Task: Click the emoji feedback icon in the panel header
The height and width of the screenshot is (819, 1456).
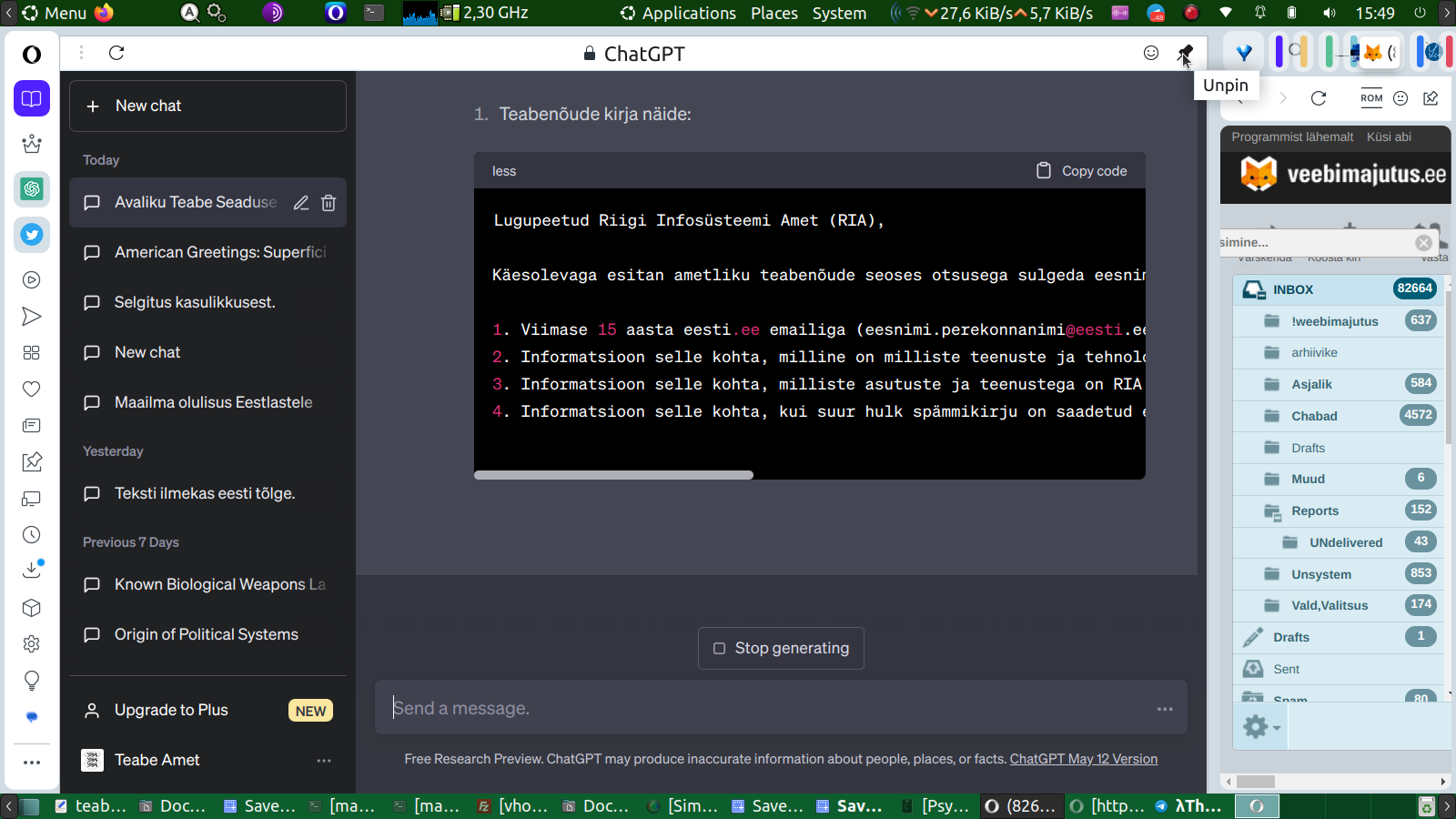Action: 1151,53
